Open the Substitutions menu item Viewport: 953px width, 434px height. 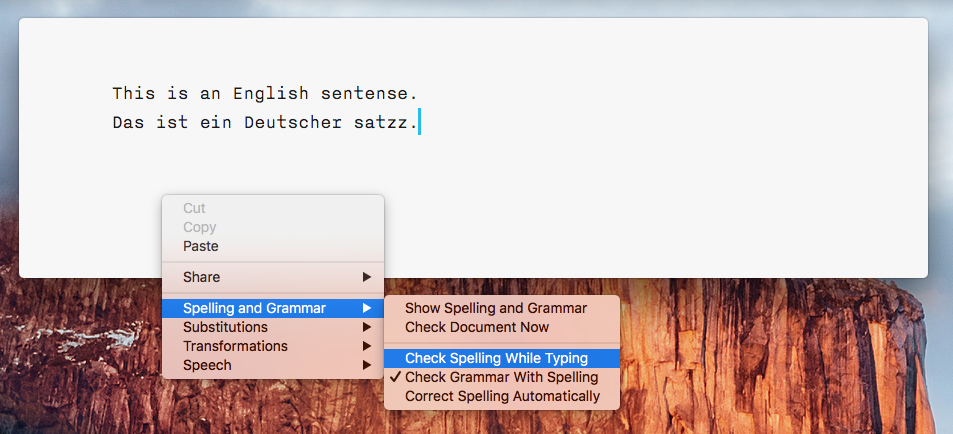273,327
